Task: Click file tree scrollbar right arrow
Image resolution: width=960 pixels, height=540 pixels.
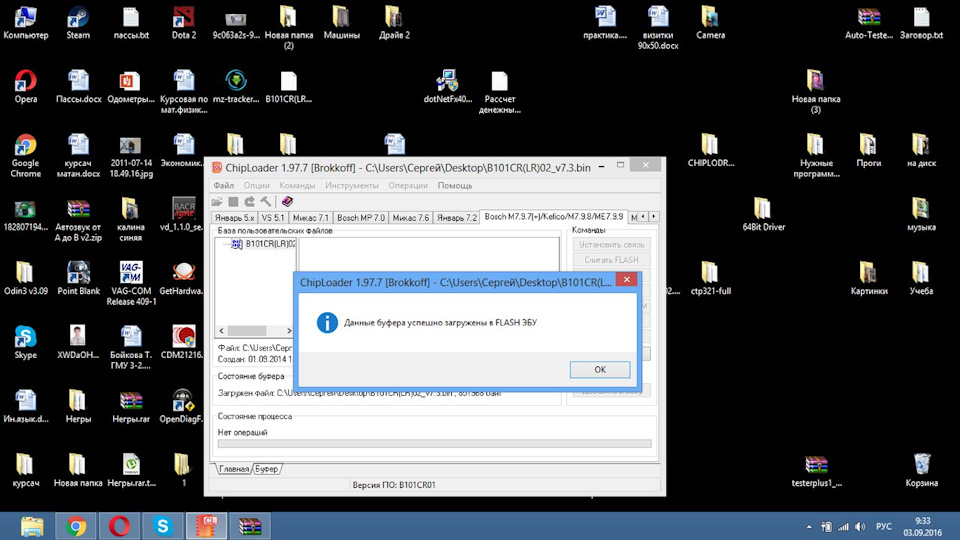Action: (x=289, y=331)
